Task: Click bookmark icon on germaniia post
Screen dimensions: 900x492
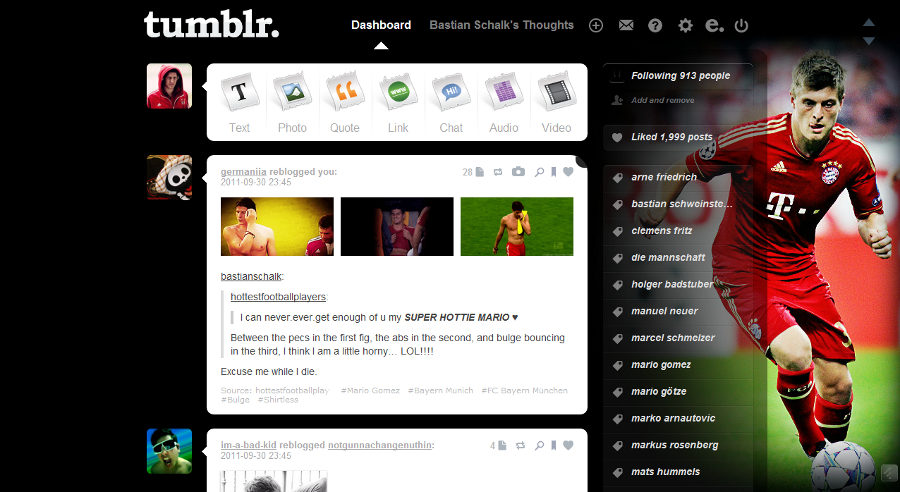Action: coord(553,172)
